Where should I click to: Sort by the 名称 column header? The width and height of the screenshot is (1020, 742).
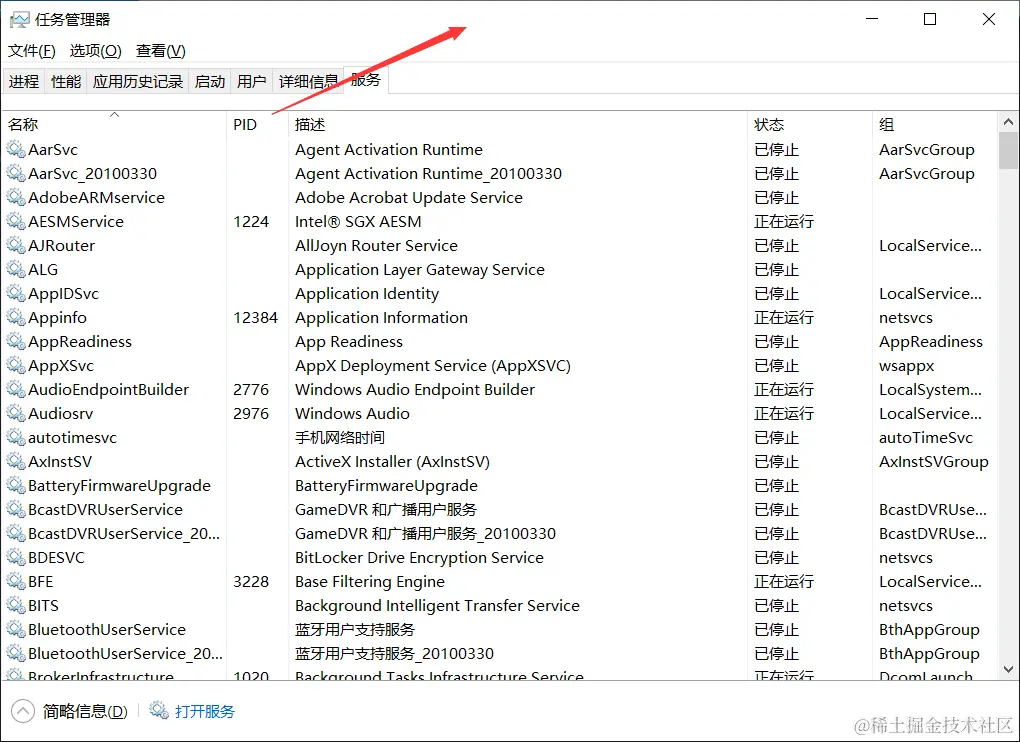coord(114,124)
